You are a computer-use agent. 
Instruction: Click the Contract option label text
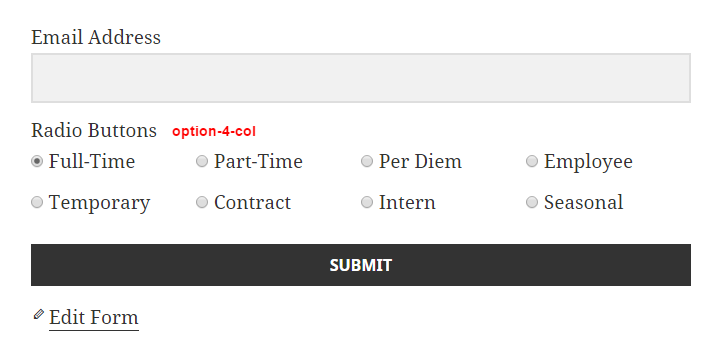tap(252, 202)
